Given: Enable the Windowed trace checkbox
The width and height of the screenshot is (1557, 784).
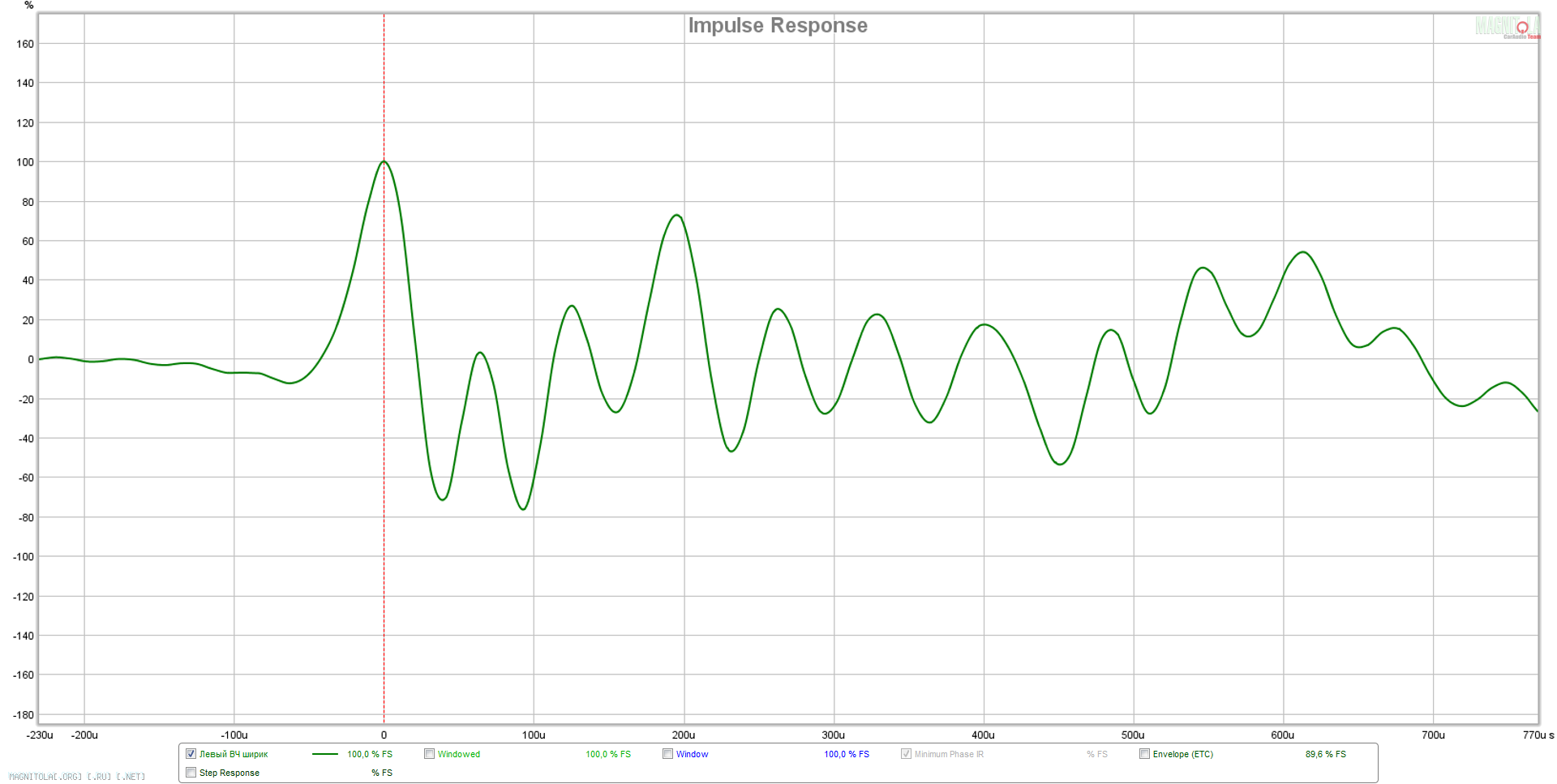Looking at the screenshot, I should coord(429,754).
